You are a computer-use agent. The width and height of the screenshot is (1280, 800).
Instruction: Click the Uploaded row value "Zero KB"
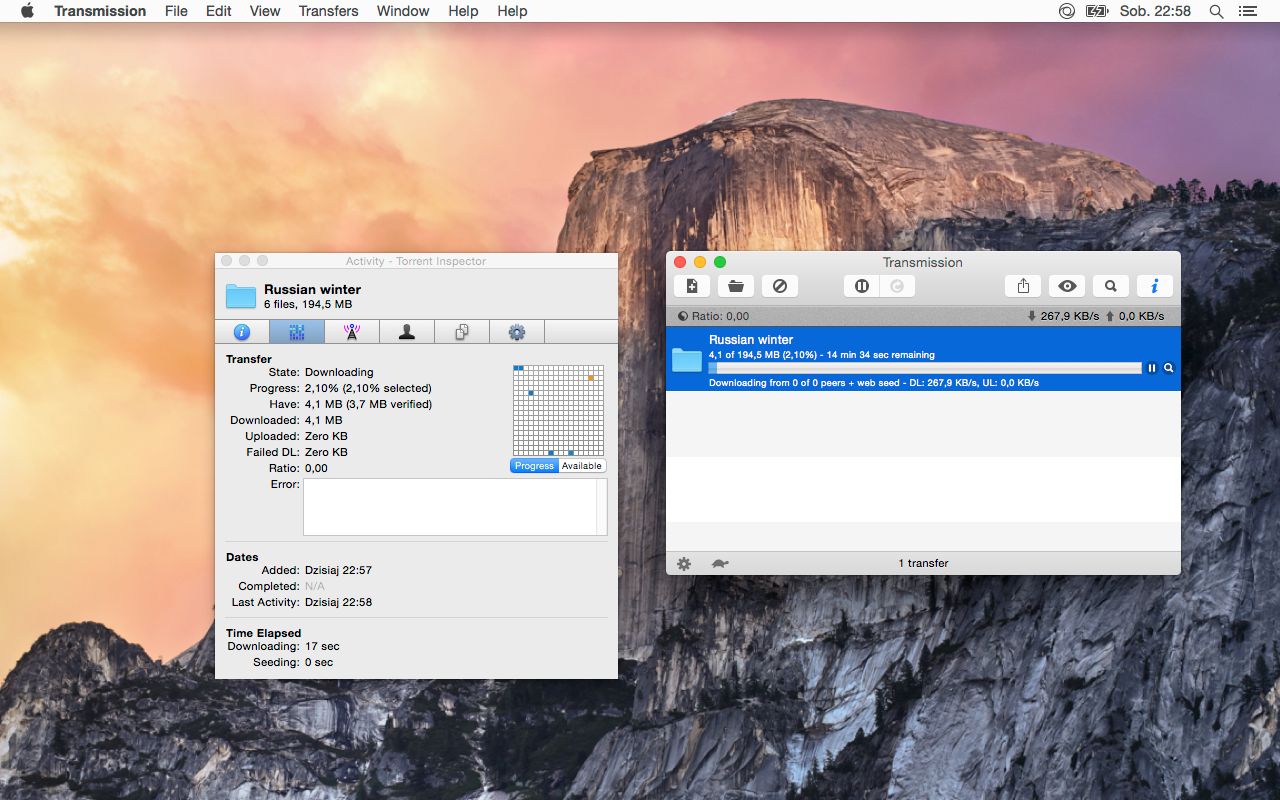(326, 436)
